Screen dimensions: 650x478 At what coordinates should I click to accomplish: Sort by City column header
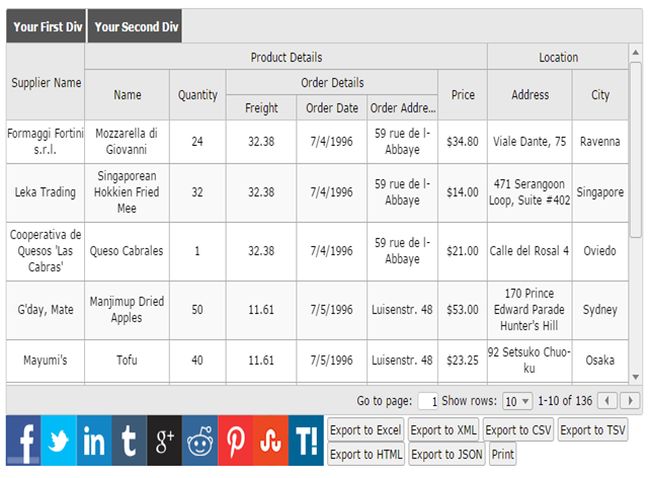tap(600, 95)
